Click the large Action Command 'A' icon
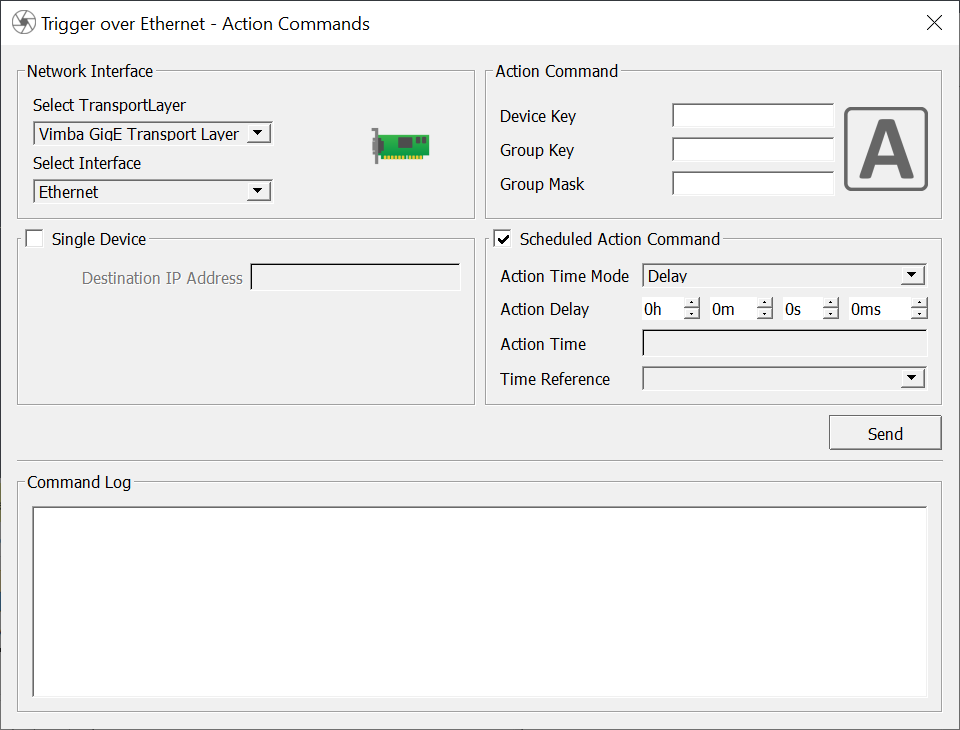 [885, 149]
